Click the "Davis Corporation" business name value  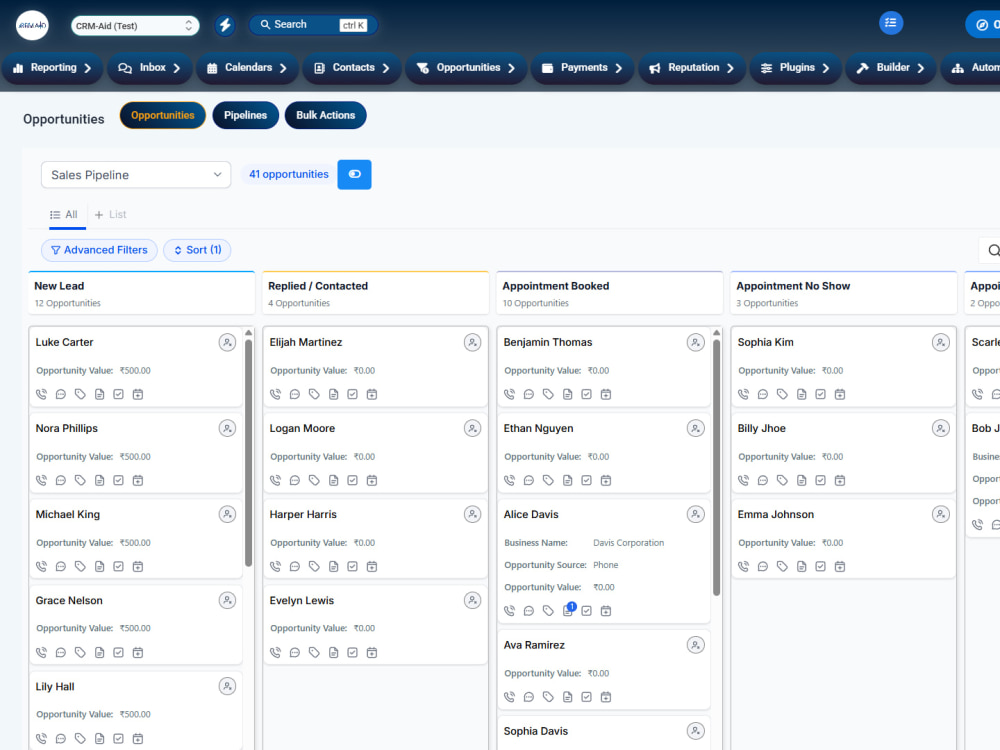(x=628, y=543)
